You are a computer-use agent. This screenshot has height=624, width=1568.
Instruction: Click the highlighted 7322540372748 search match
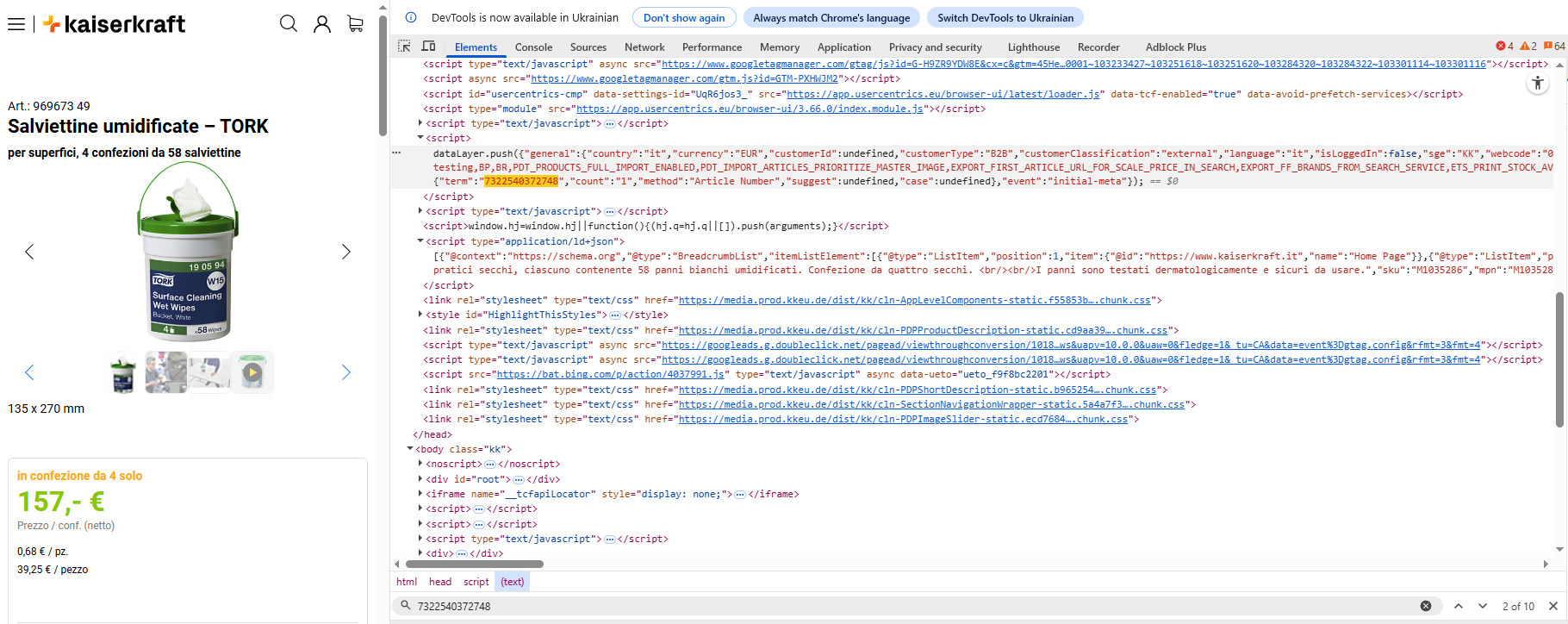coord(521,181)
